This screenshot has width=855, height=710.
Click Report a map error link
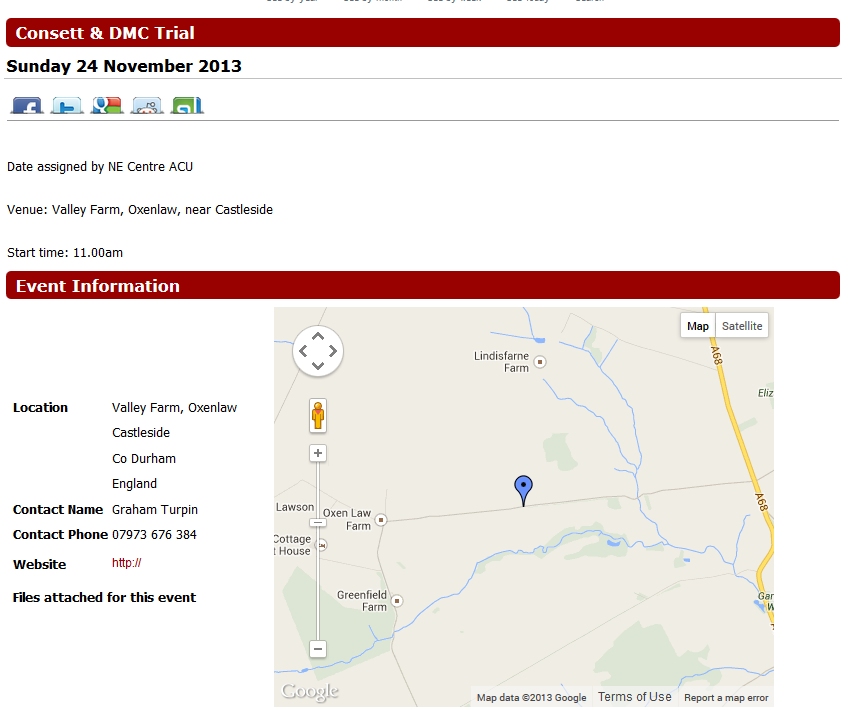pyautogui.click(x=726, y=698)
